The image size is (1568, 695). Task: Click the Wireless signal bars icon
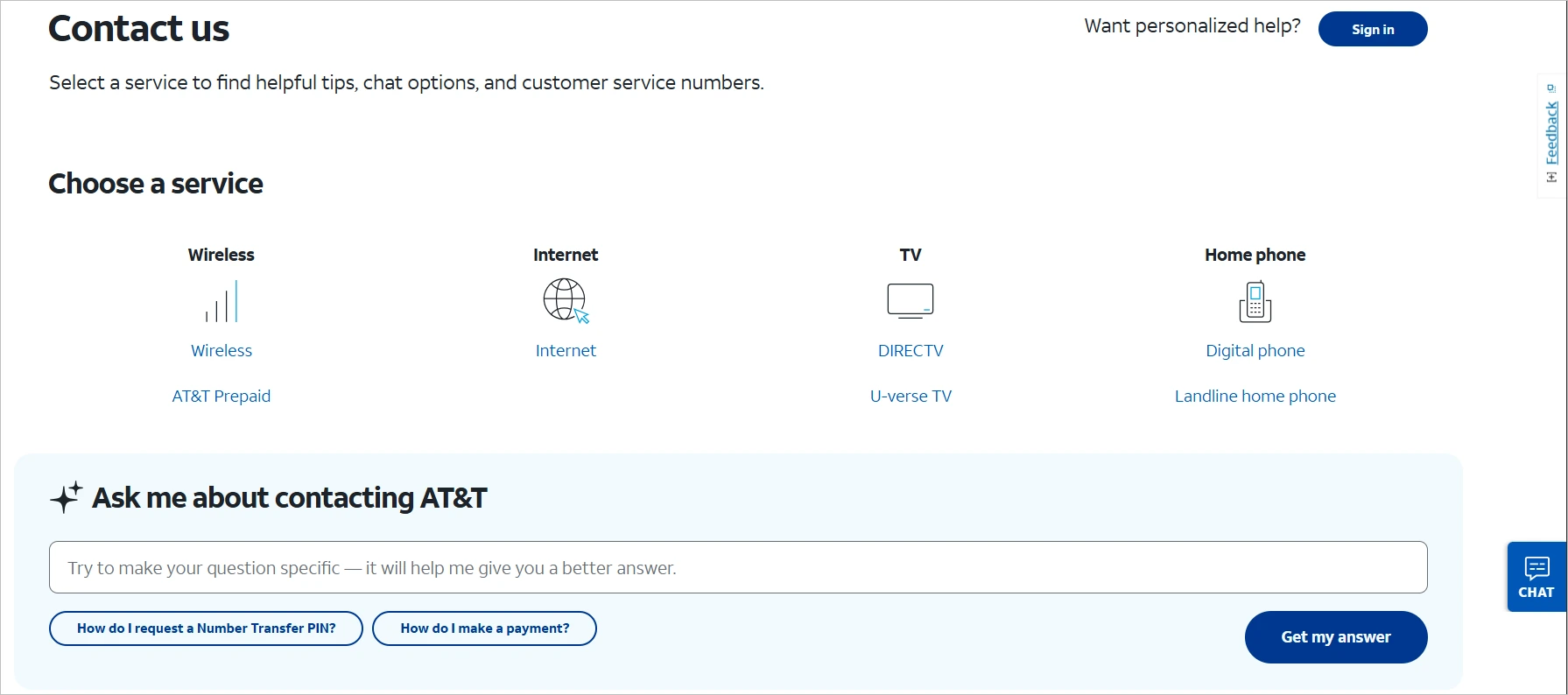tap(221, 301)
